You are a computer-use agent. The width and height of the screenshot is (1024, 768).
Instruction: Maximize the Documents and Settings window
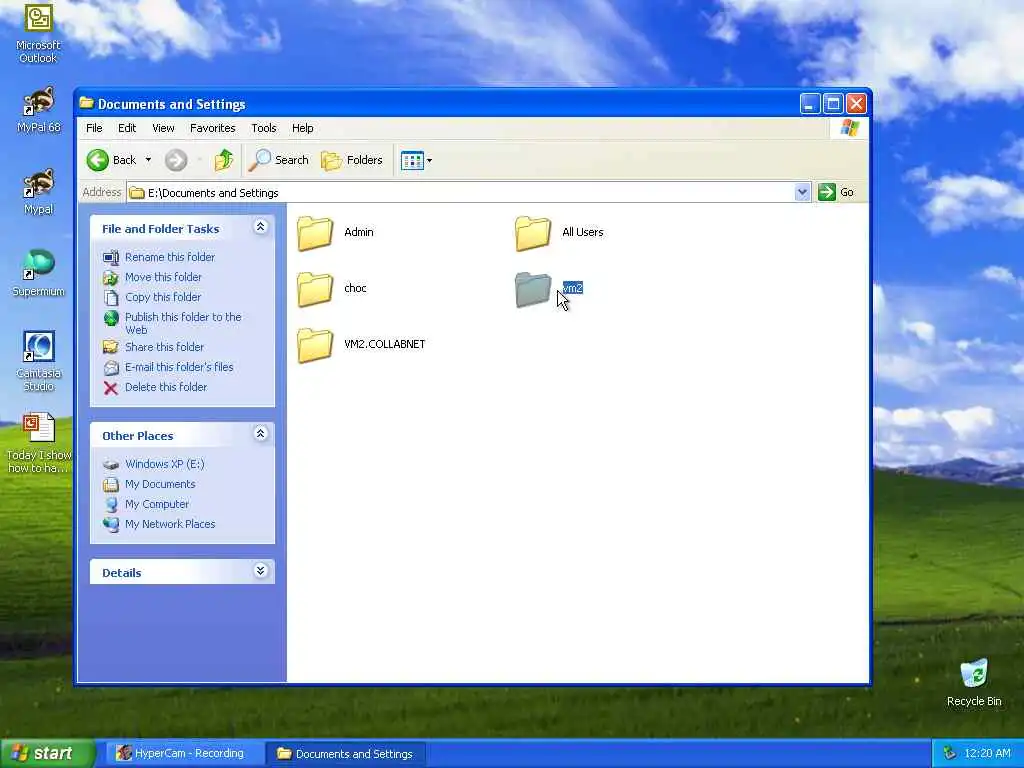click(833, 104)
